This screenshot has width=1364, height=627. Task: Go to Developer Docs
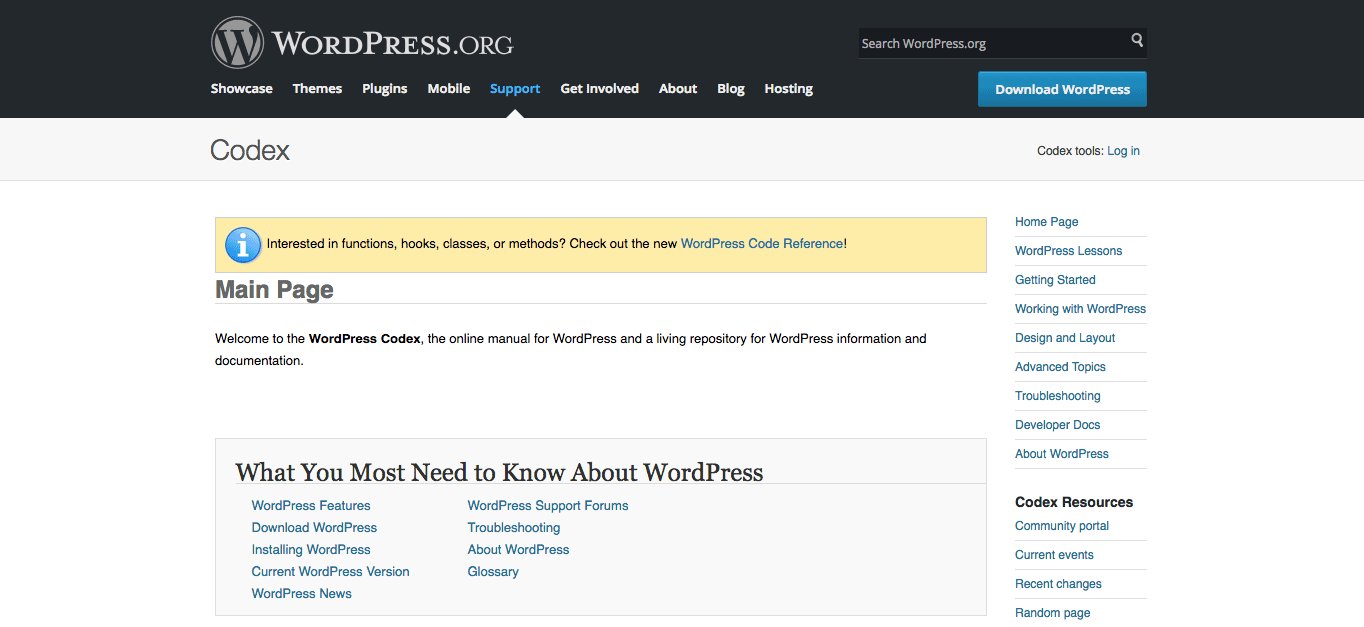1057,424
